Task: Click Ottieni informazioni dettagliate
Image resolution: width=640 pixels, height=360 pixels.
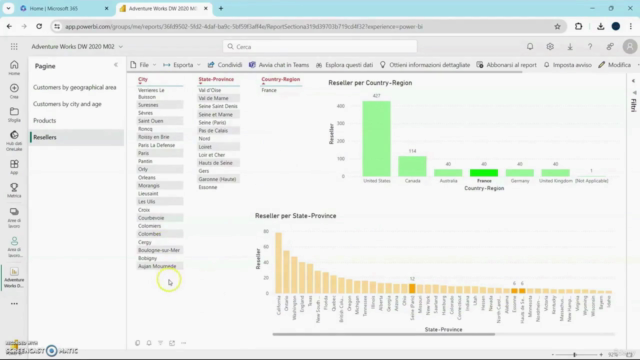Action: pos(424,65)
